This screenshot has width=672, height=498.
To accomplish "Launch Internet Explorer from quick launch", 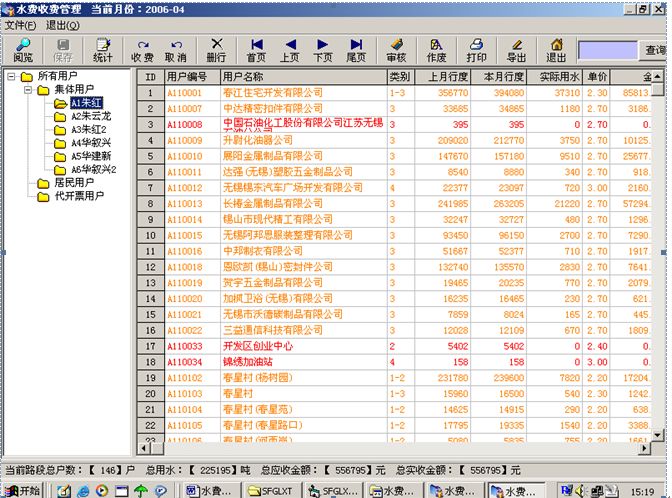I will coord(83,491).
